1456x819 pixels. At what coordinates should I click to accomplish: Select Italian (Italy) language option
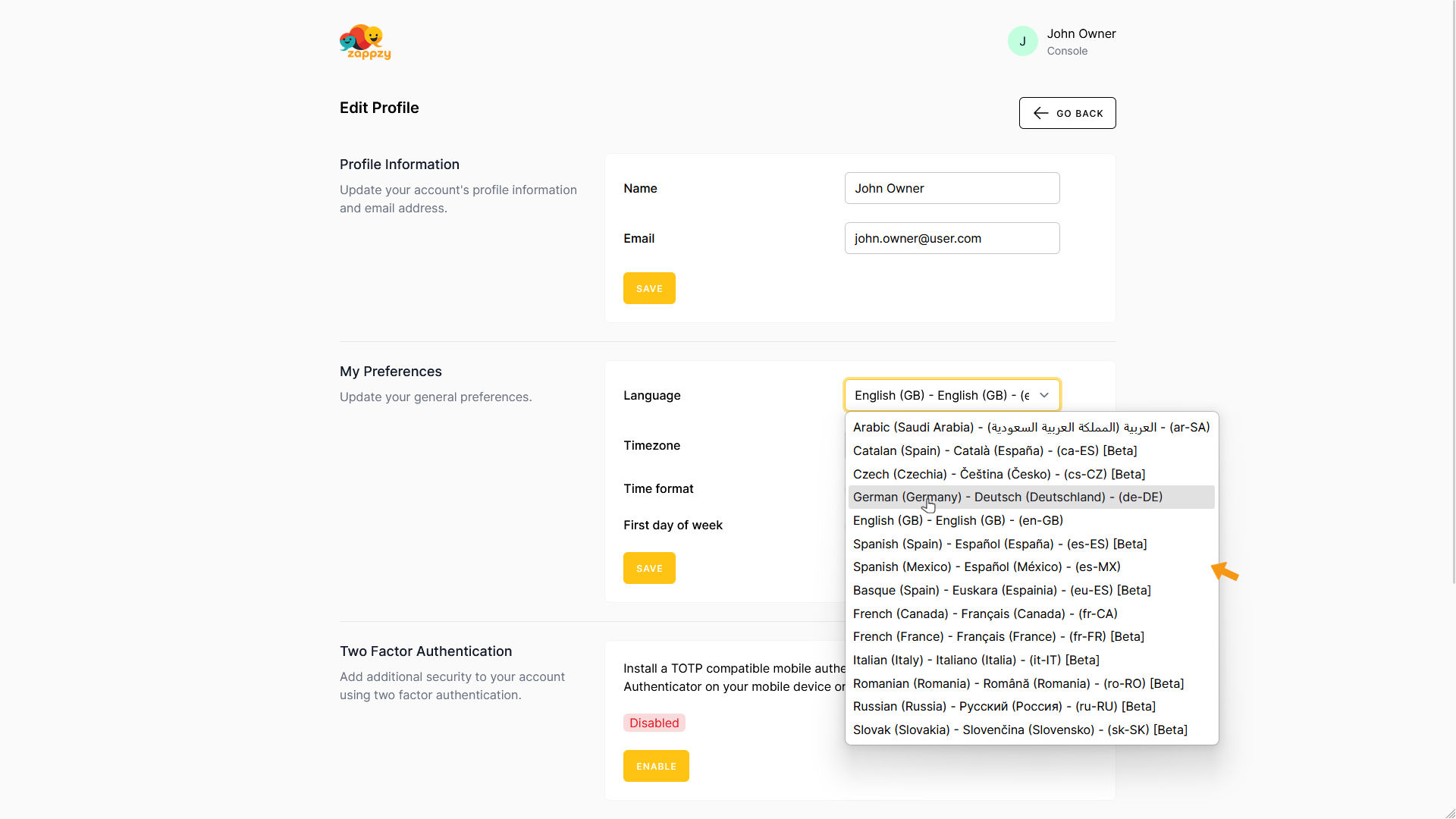975,660
